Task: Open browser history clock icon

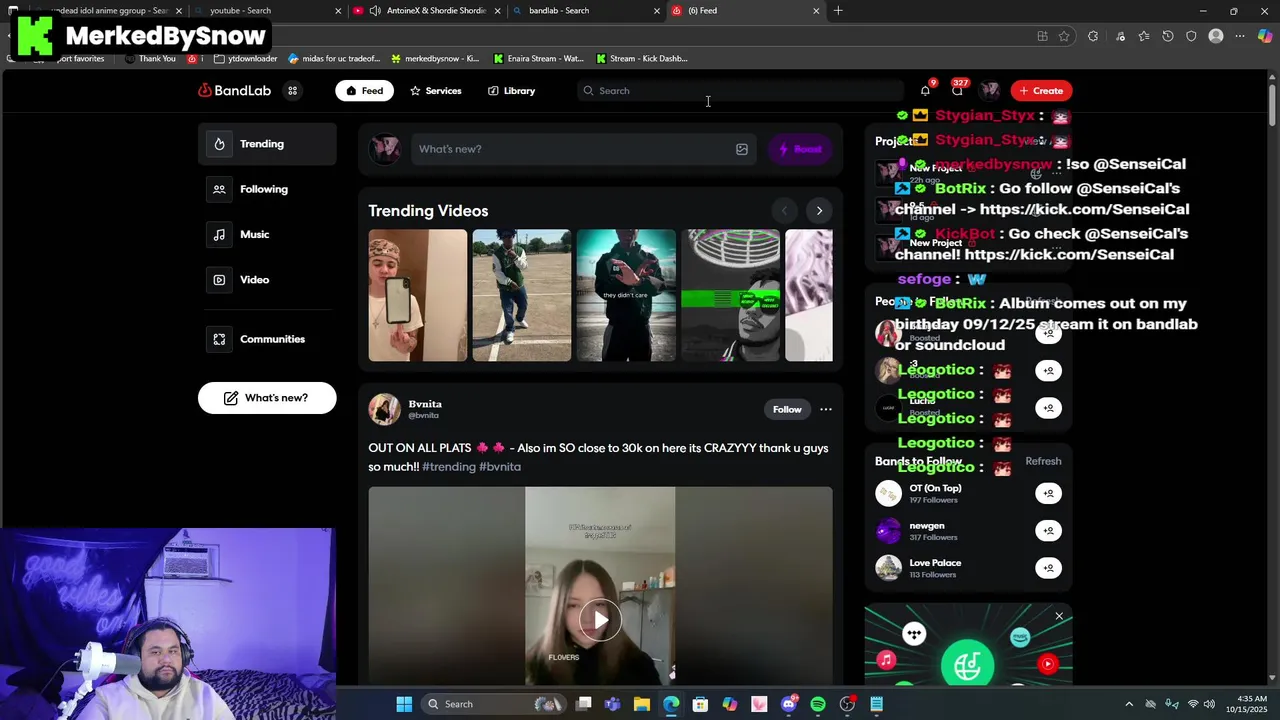Action: pyautogui.click(x=1168, y=36)
